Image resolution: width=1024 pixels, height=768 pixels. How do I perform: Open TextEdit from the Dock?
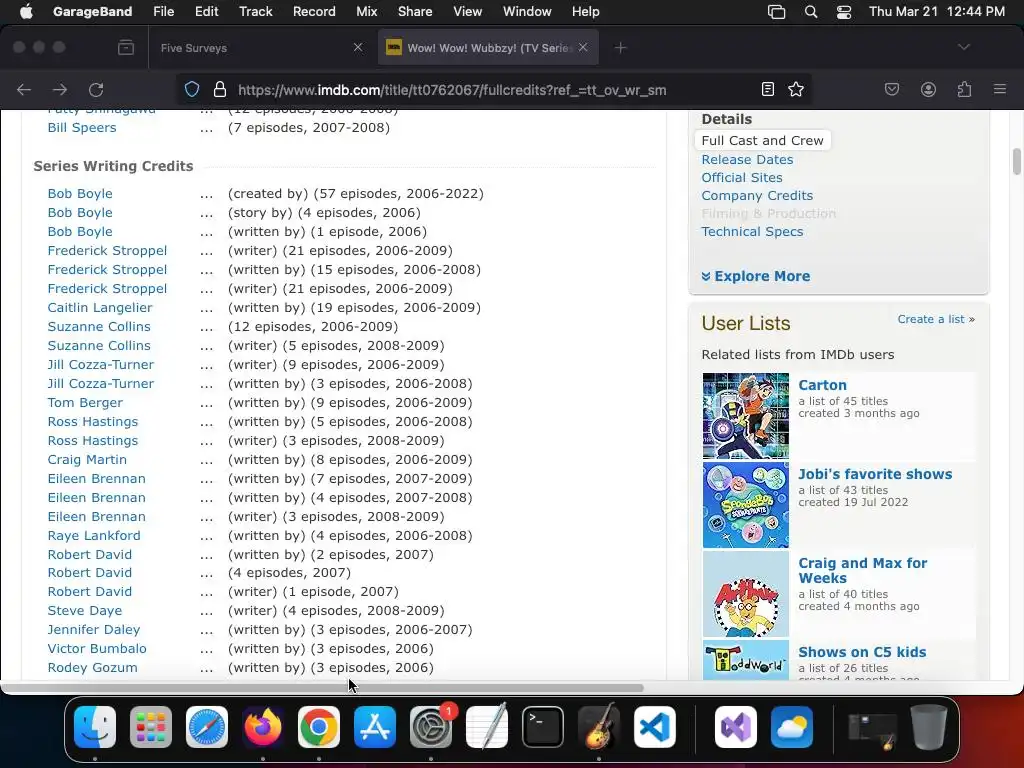(487, 727)
